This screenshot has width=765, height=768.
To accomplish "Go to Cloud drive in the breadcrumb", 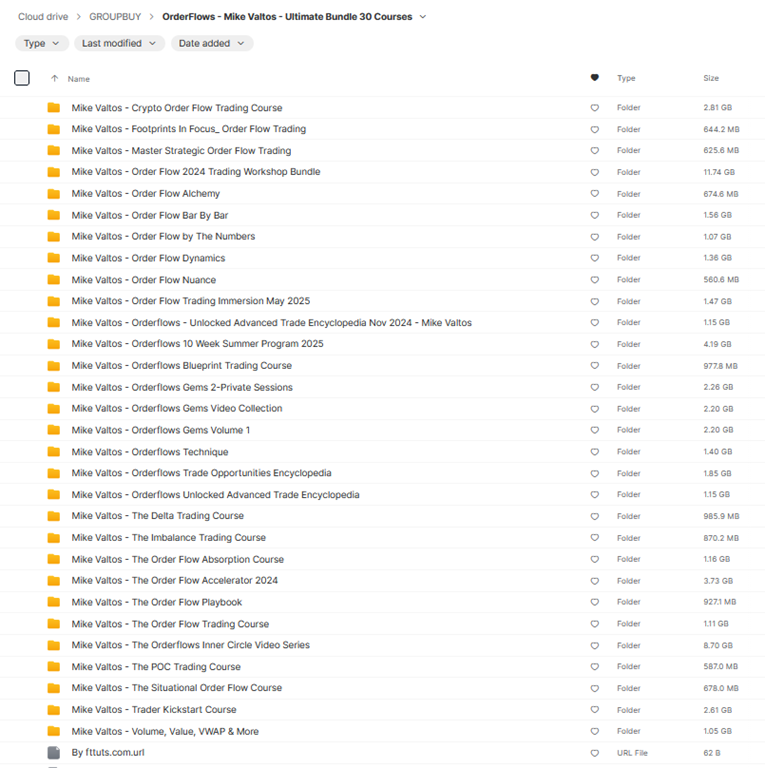I will 44,17.
